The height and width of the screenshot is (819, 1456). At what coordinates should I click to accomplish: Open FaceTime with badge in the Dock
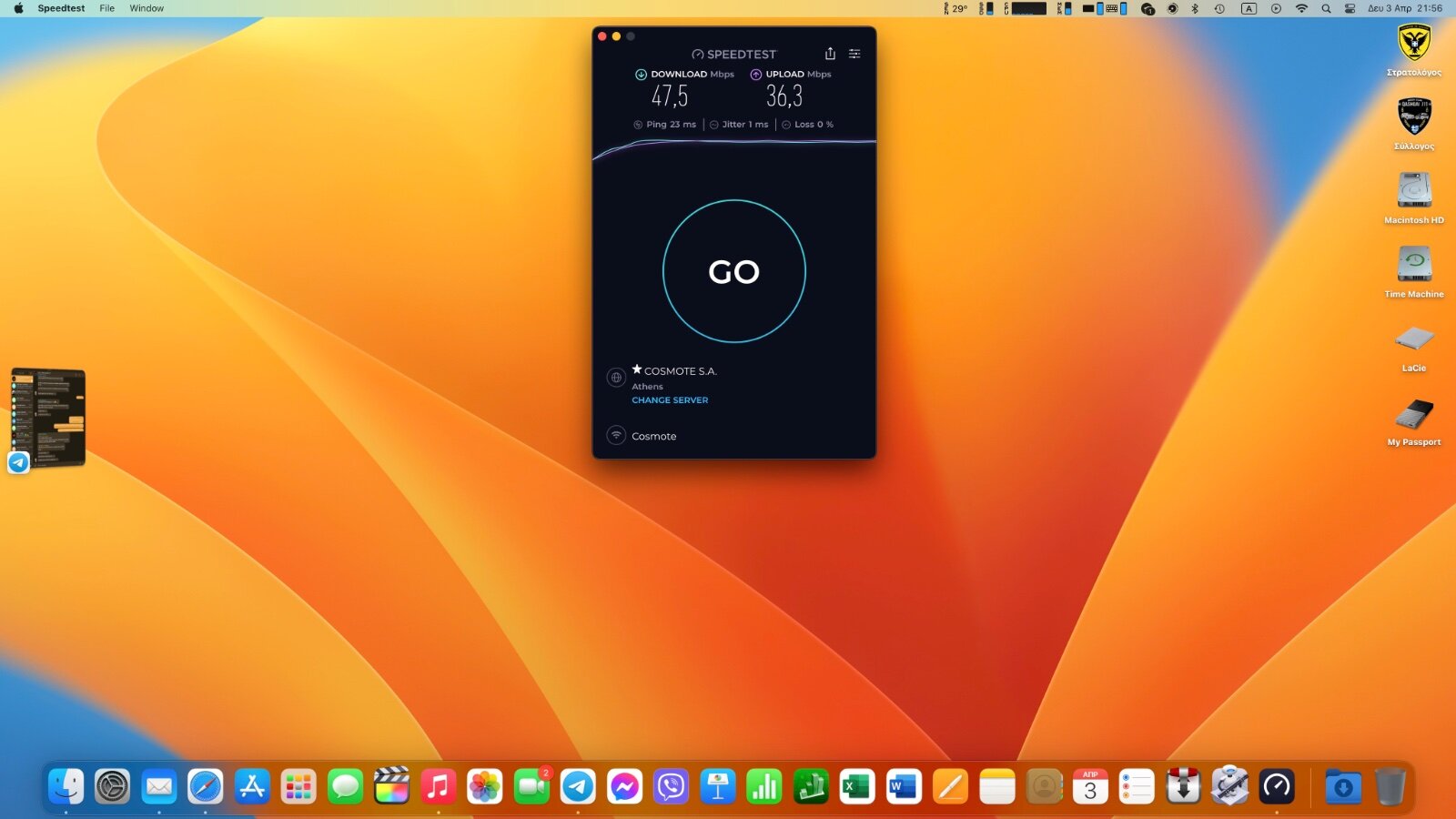[x=532, y=786]
